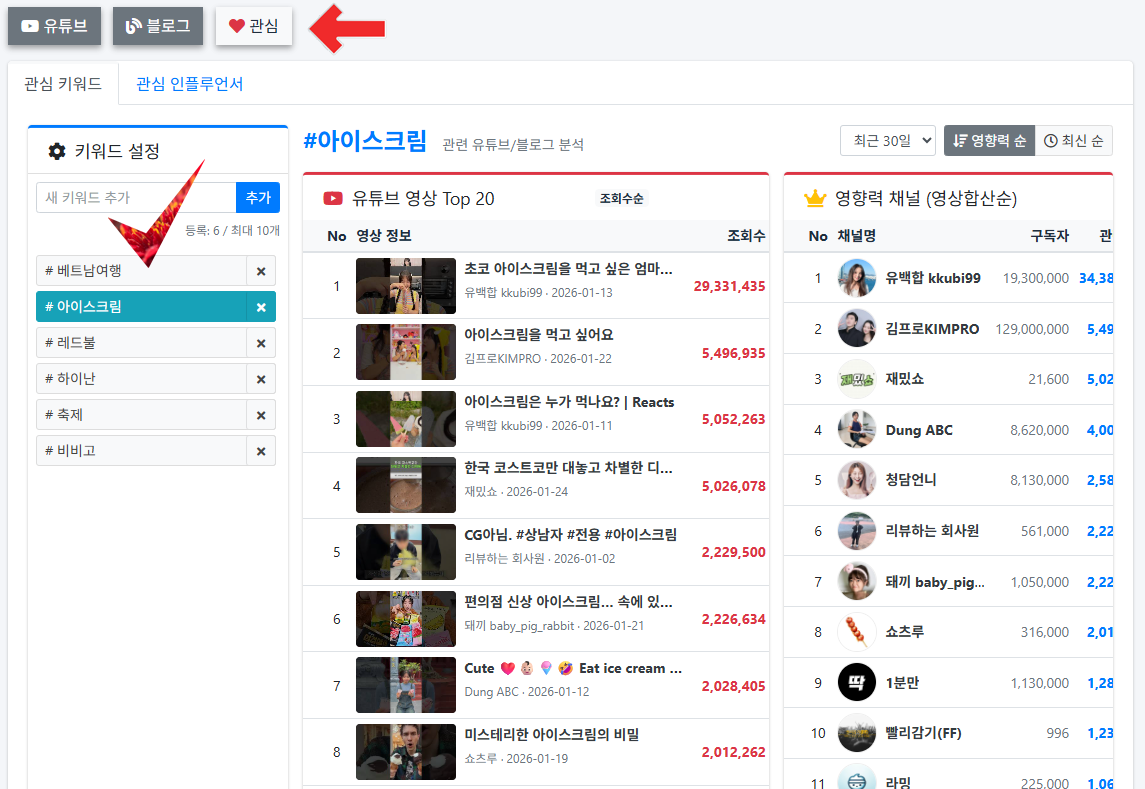Toggle the 조회수순 badge in Top 20 header
Image resolution: width=1145 pixels, height=789 pixels.
(621, 199)
